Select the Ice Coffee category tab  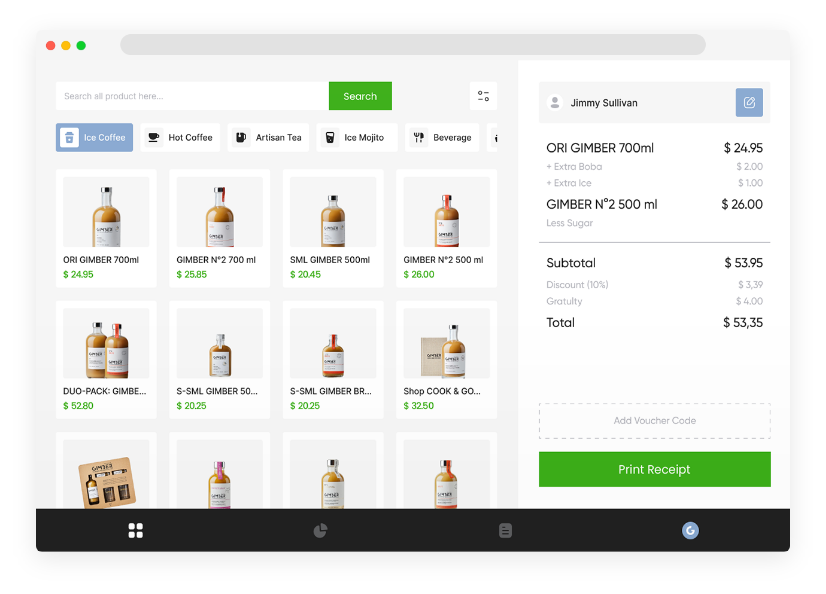(94, 138)
